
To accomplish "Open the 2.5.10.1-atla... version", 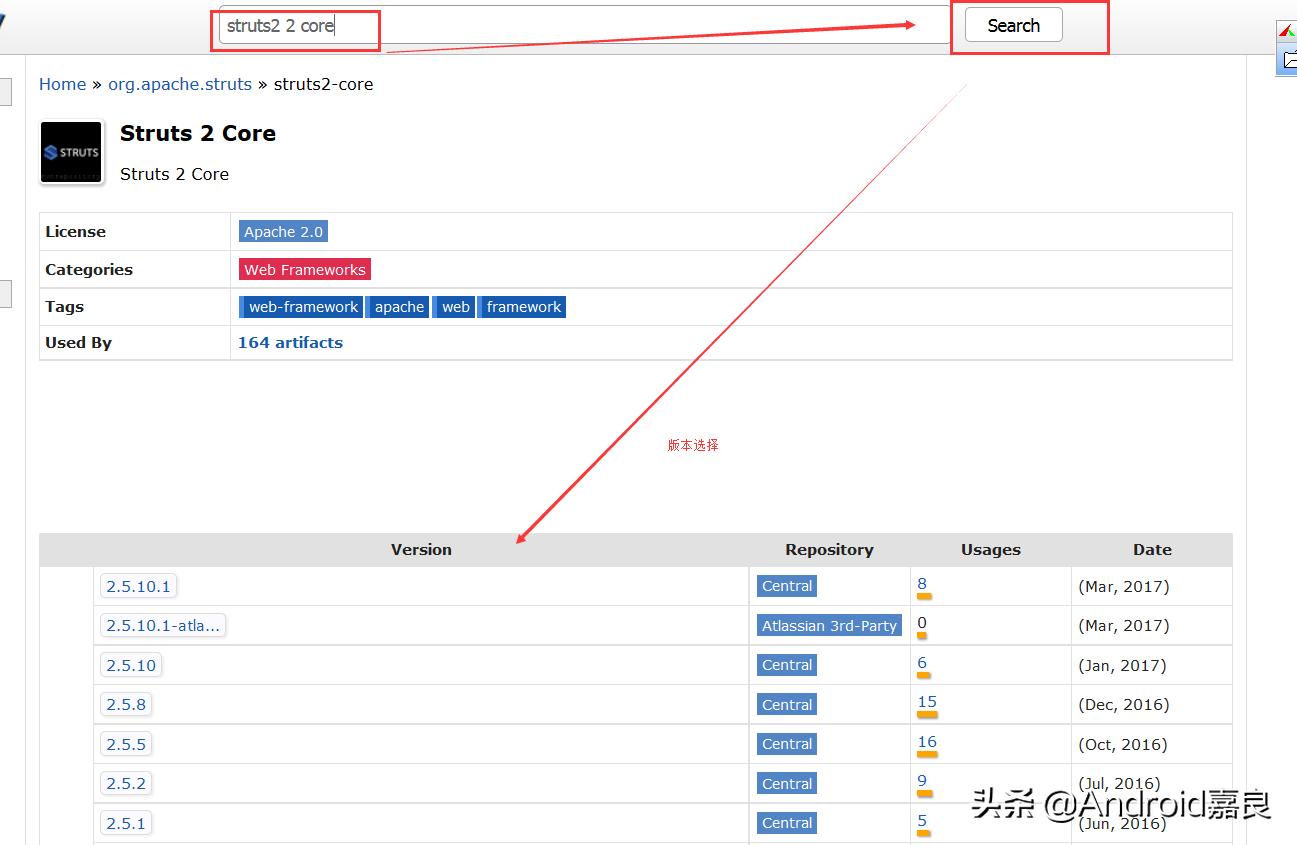I will coord(162,625).
